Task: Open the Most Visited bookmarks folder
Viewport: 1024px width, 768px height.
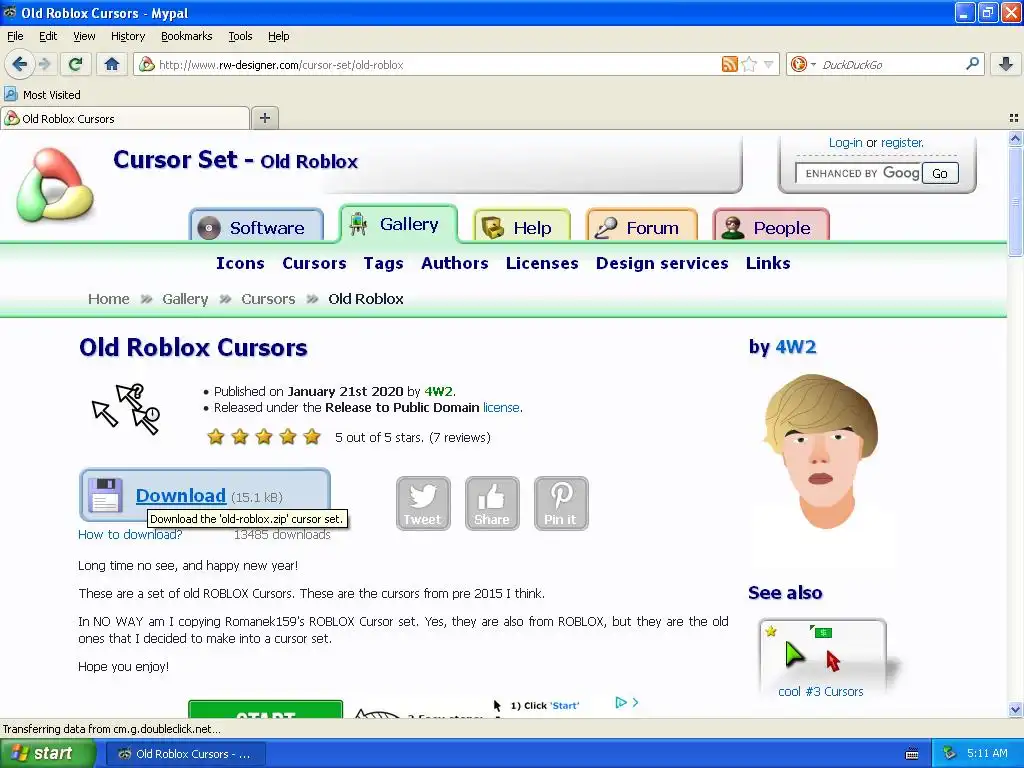Action: click(43, 95)
